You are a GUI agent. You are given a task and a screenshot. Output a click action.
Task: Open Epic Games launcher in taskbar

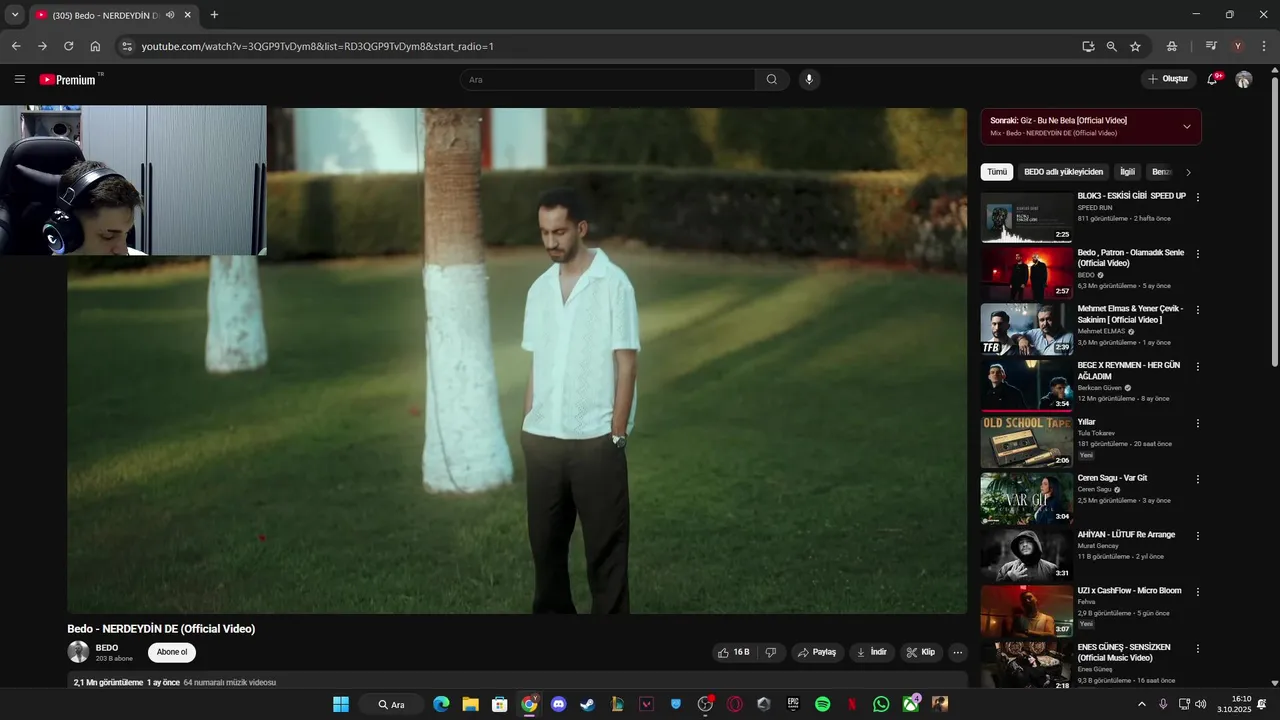point(793,704)
